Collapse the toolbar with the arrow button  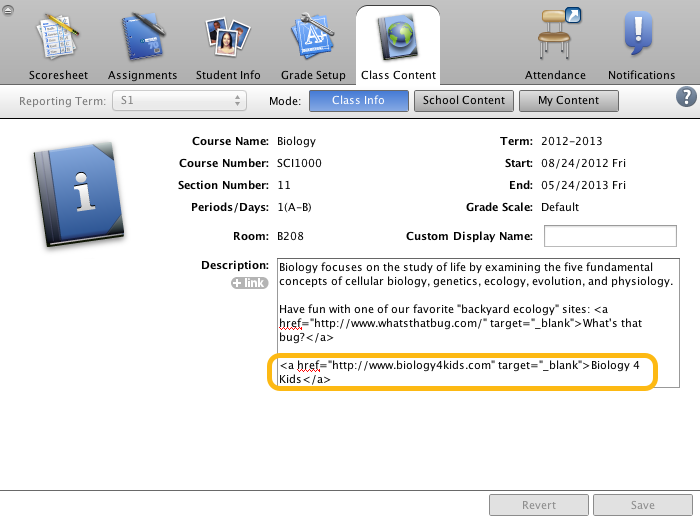8,9
